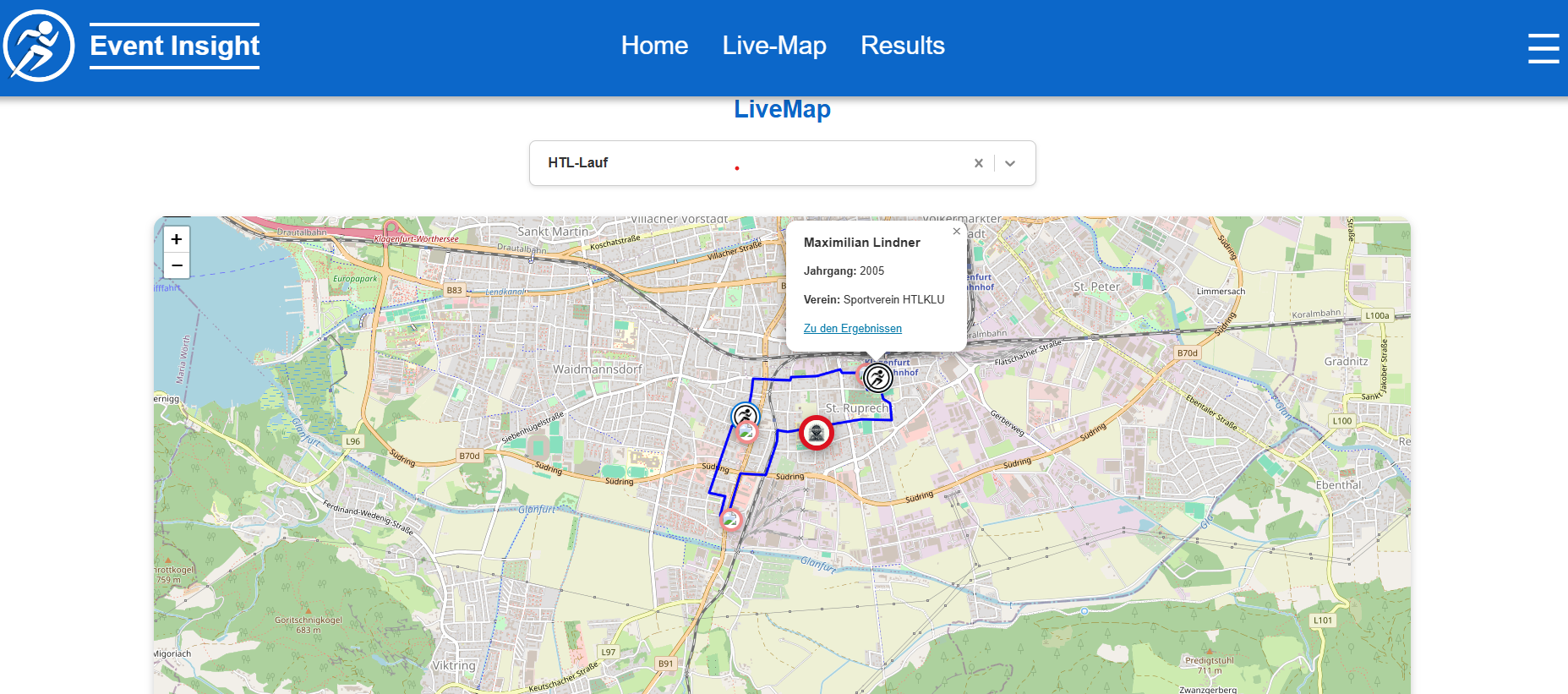Open the hamburger menu
The width and height of the screenshot is (1568, 694).
(1543, 48)
